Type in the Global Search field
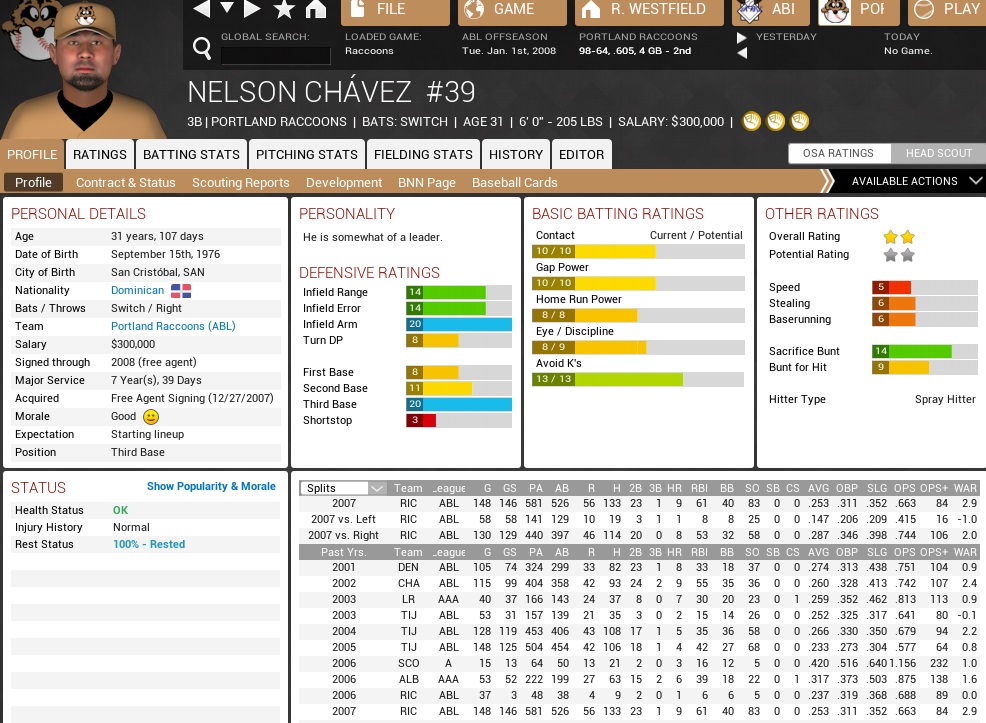The height and width of the screenshot is (723, 986). 275,56
